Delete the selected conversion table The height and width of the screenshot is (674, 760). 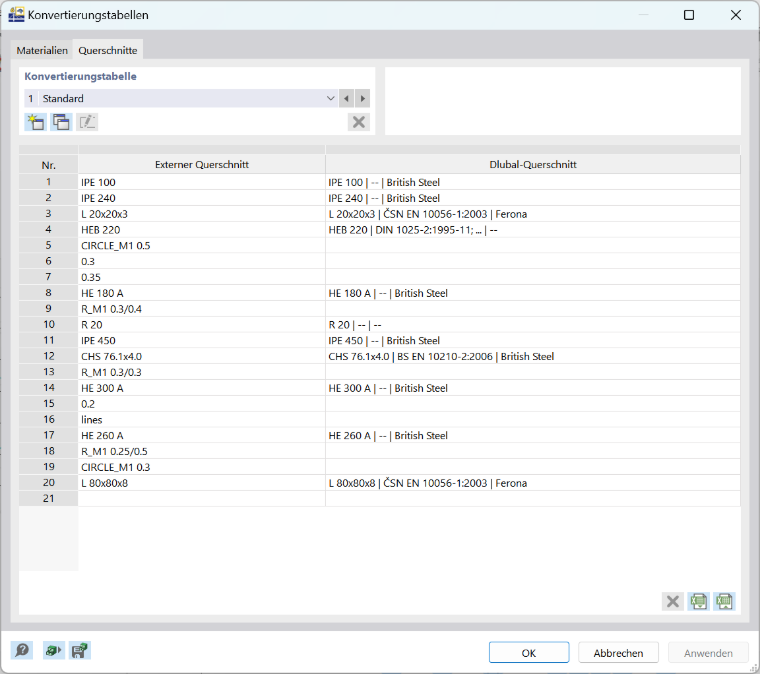[x=359, y=122]
